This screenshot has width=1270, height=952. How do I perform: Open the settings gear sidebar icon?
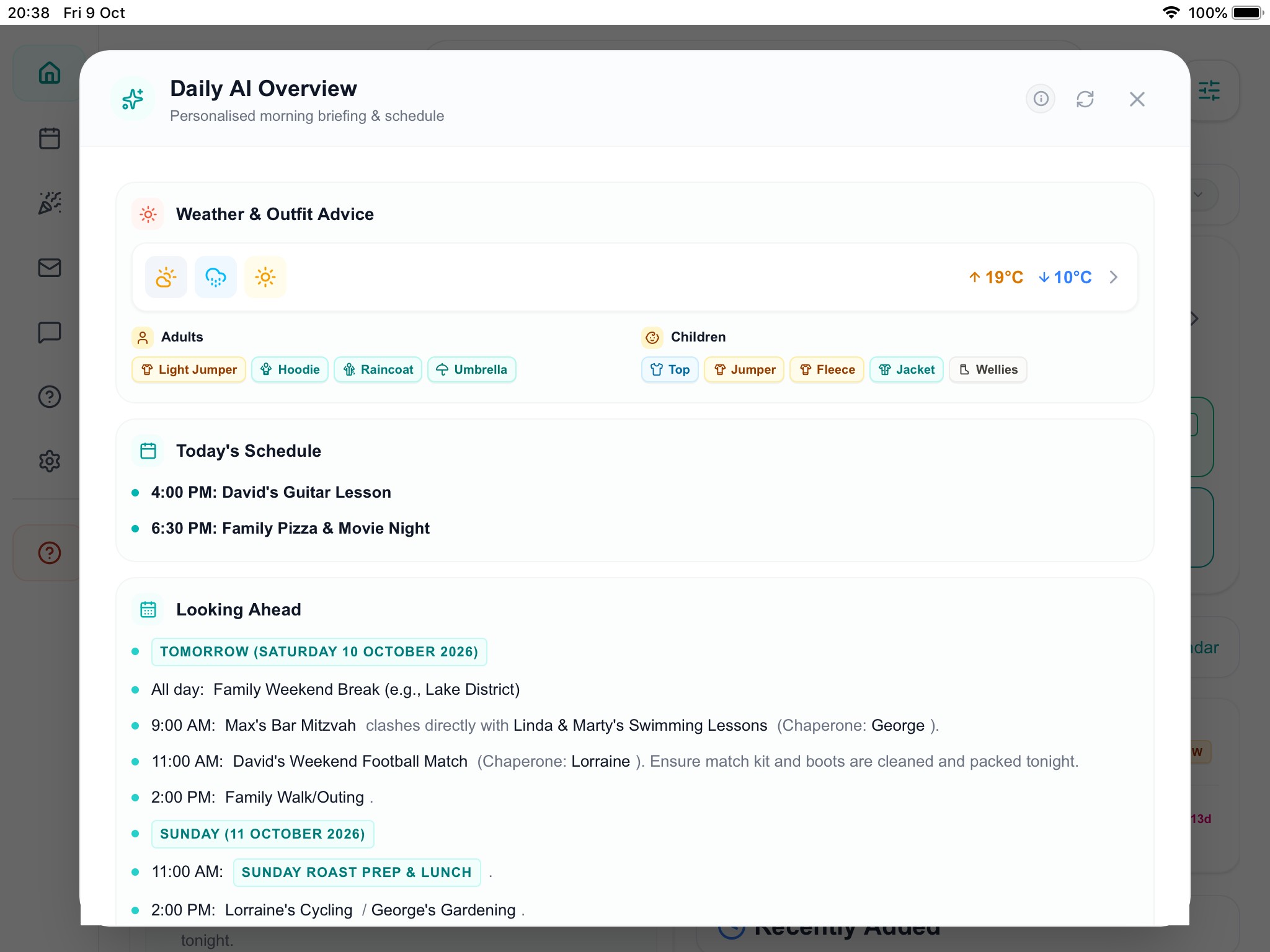tap(50, 461)
